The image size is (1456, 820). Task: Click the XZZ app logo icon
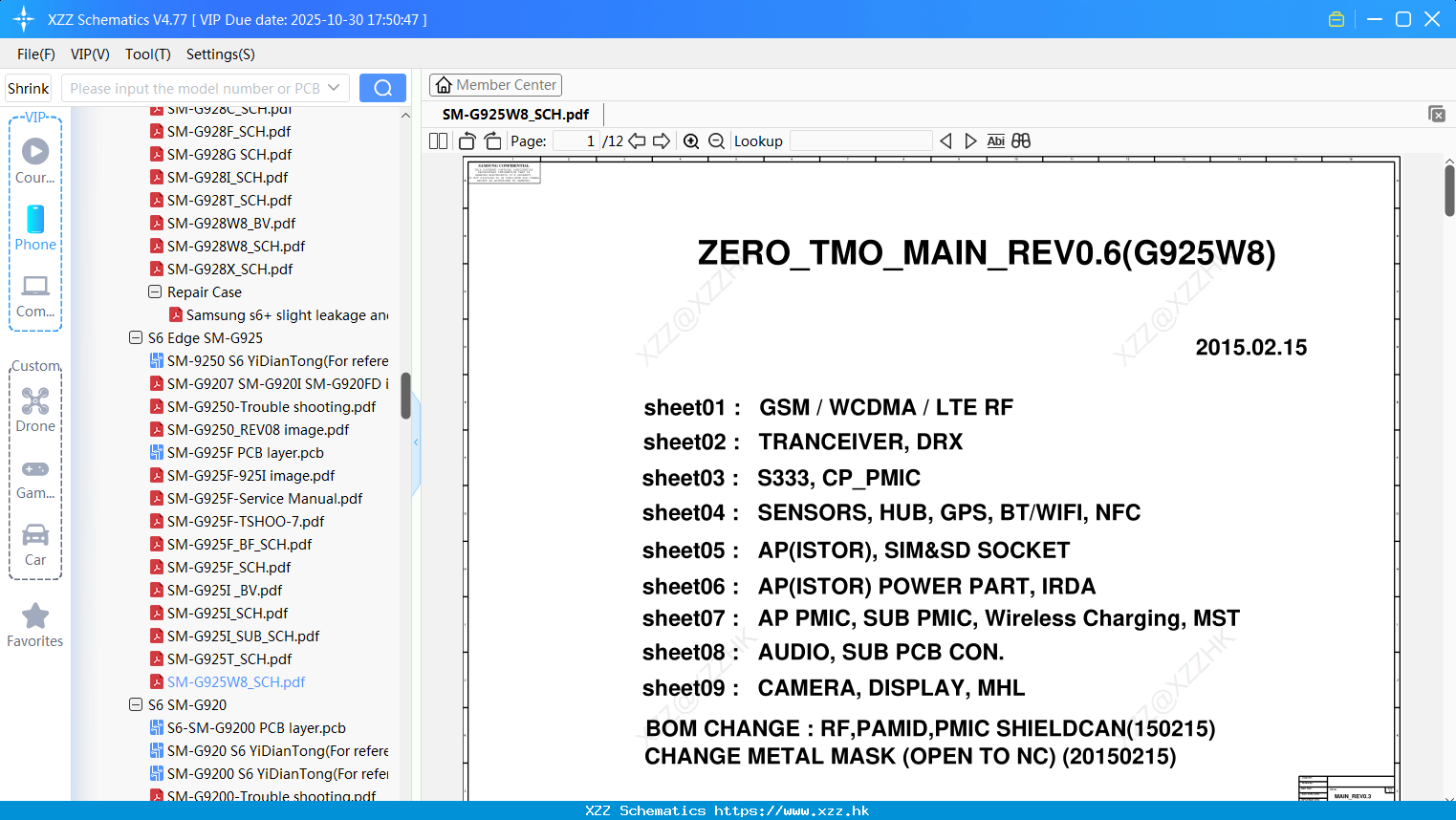24,19
